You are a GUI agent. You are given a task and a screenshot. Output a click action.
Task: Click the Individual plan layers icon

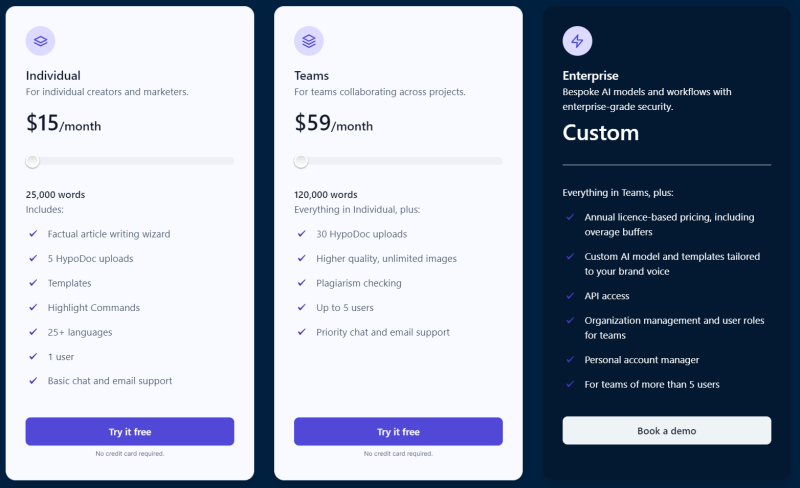(x=40, y=41)
